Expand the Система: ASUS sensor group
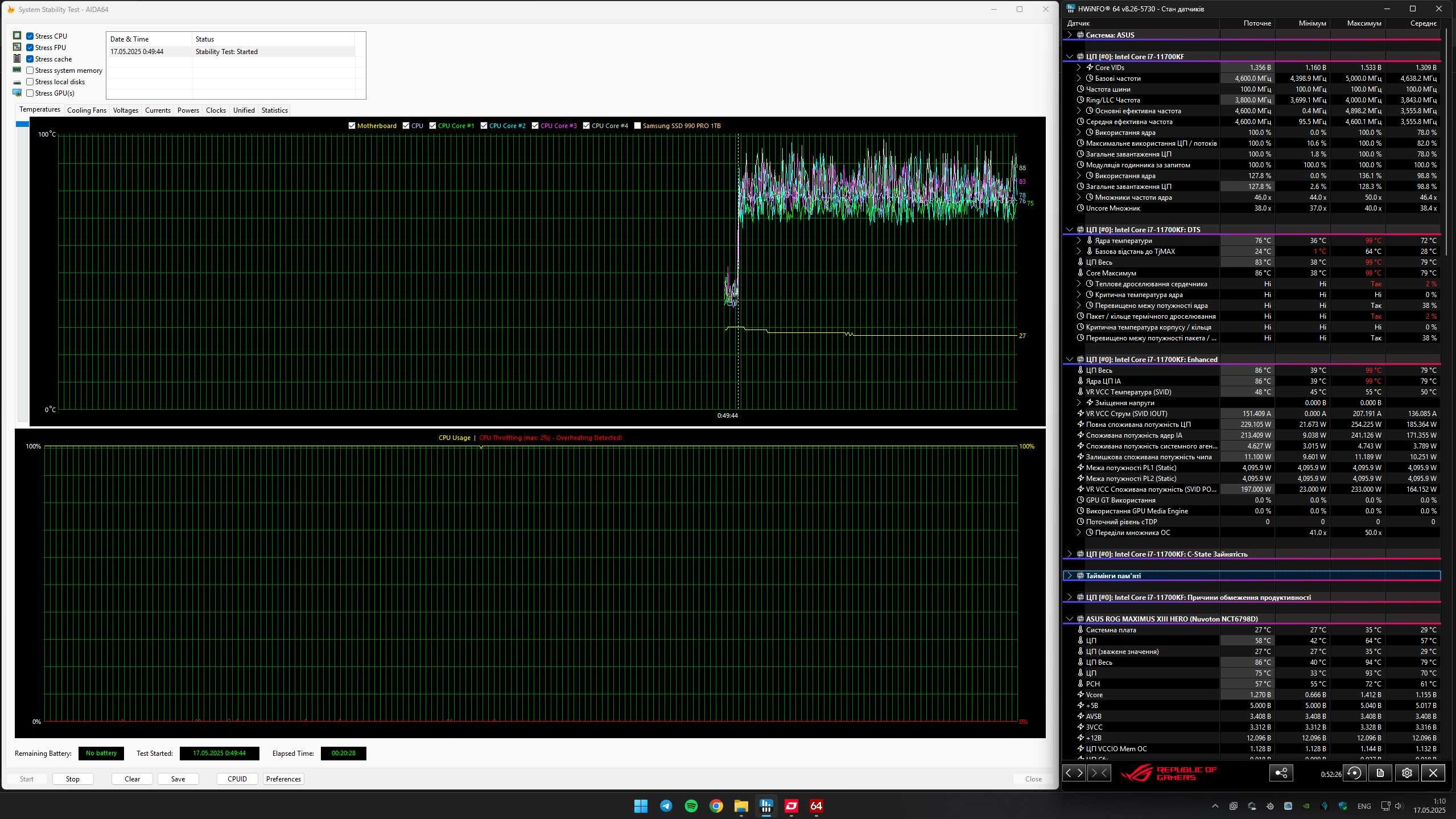The image size is (1456, 819). [x=1069, y=35]
